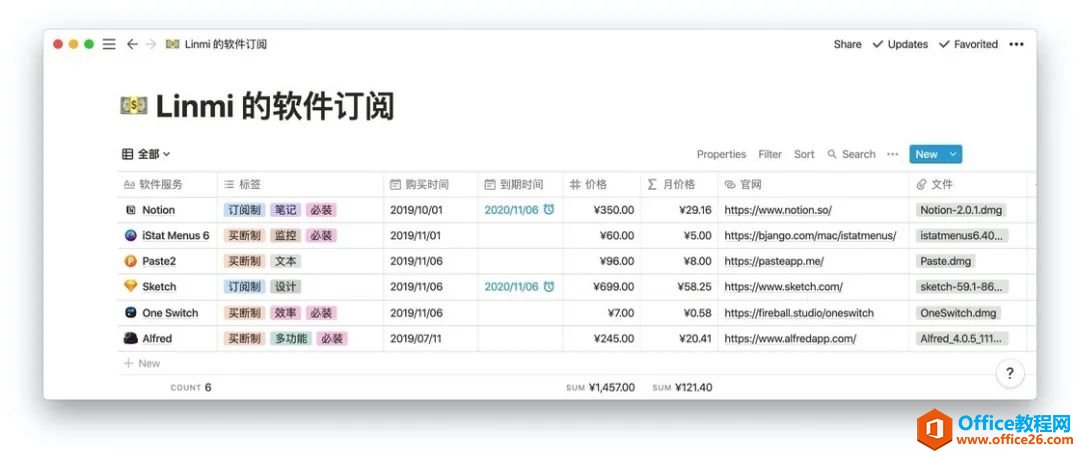Open the sketch.com link
Screen dimensions: 1080x457
click(783, 287)
